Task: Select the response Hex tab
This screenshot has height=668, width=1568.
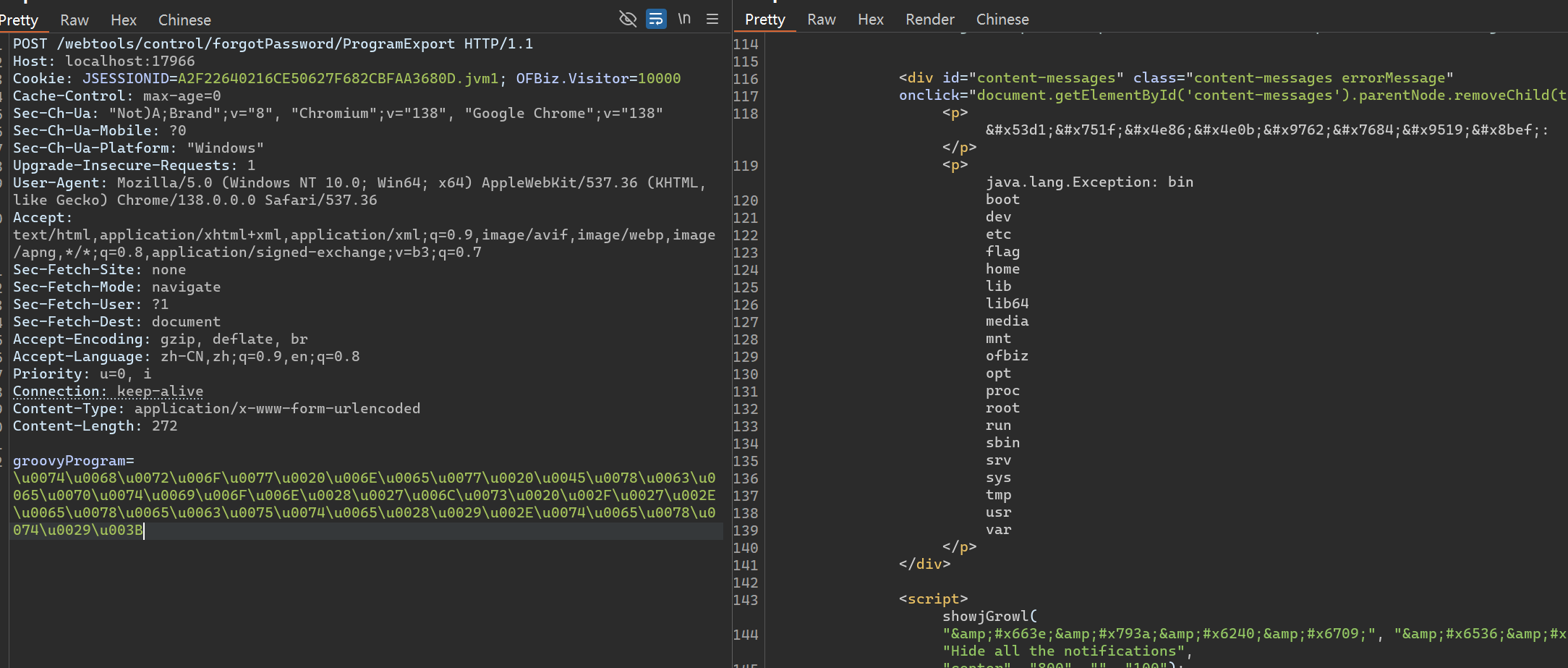Action: (871, 20)
